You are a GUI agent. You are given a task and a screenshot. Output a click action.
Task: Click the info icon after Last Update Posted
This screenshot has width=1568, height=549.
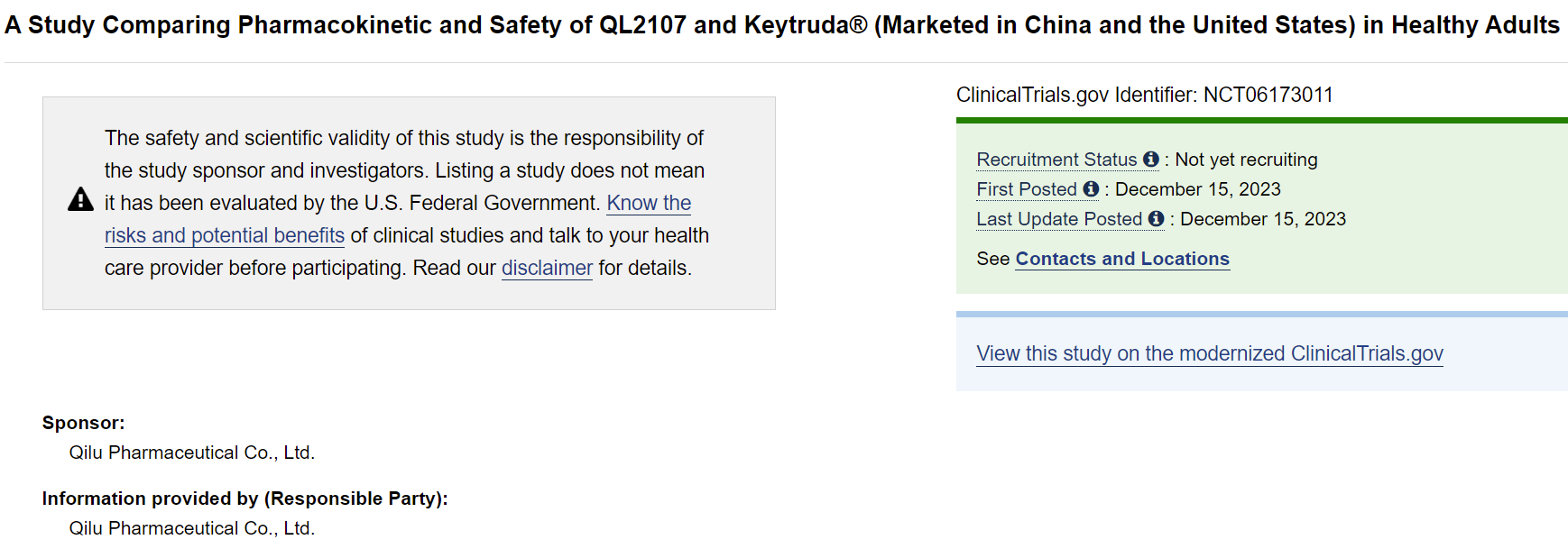1156,219
